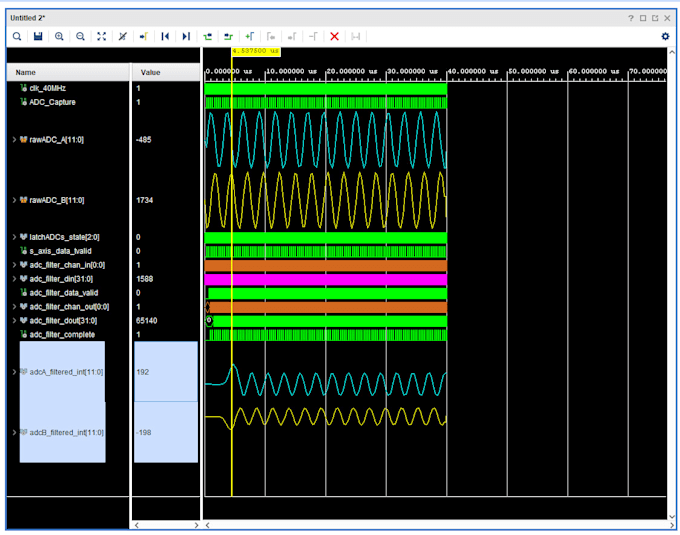
Task: Select the adc_filter_complete signal
Action: (x=62, y=334)
